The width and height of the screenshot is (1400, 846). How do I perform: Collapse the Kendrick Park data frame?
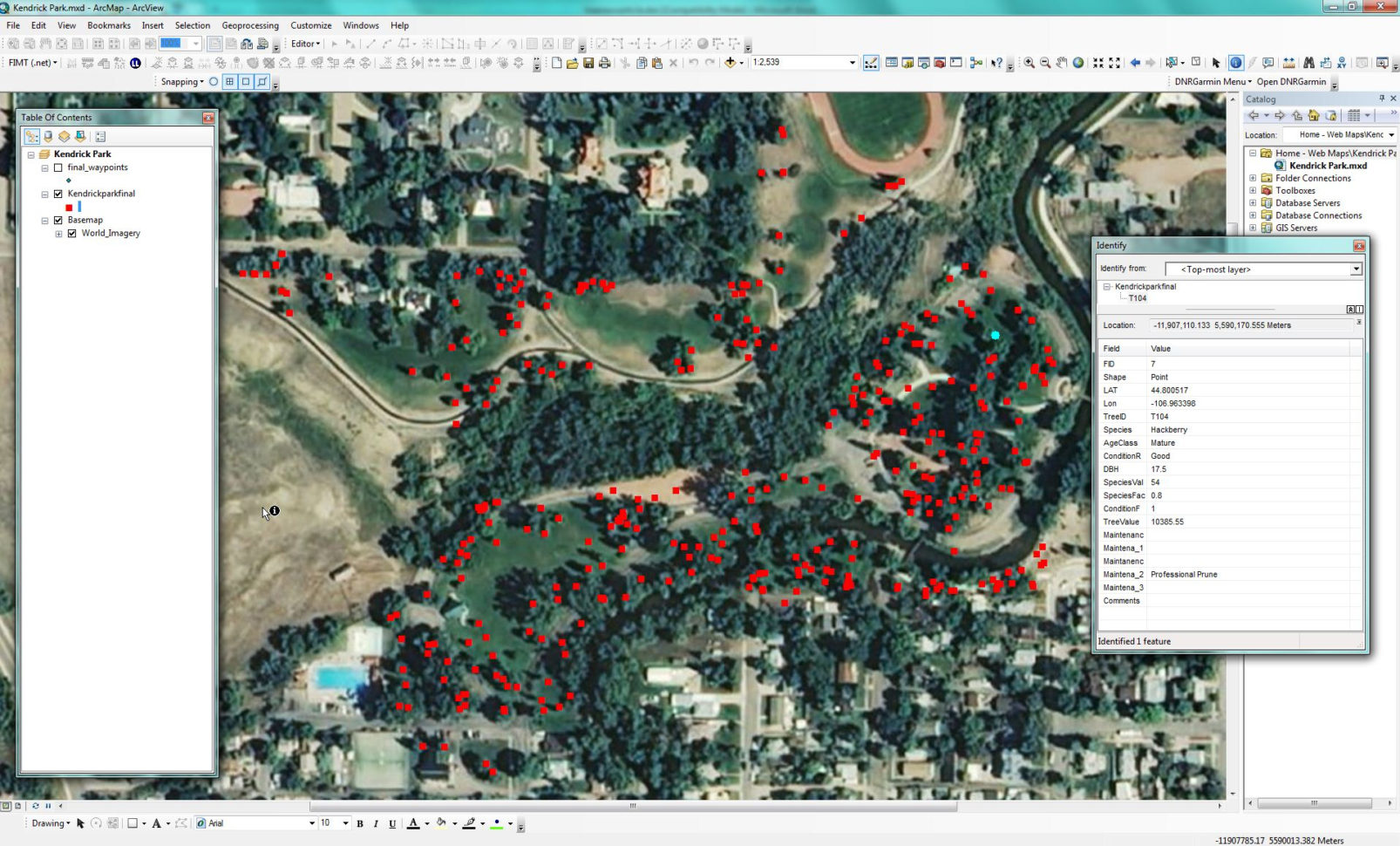pos(31,154)
